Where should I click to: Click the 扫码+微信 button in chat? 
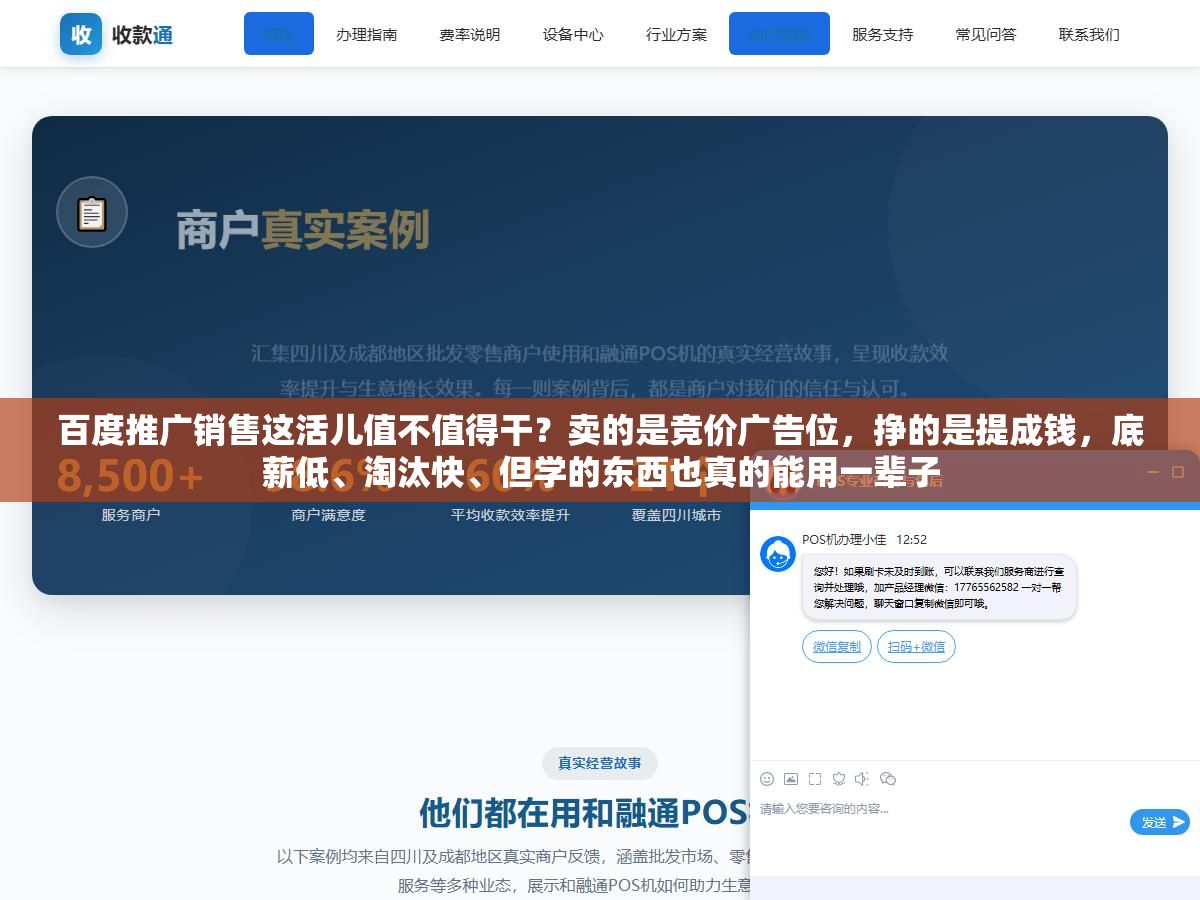(916, 646)
